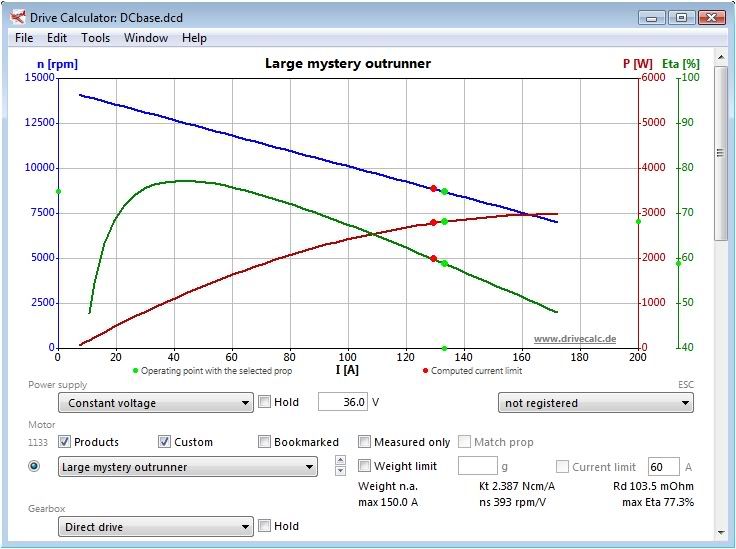Click the Drive Calculator title bar icon
The height and width of the screenshot is (549, 736).
pos(18,17)
